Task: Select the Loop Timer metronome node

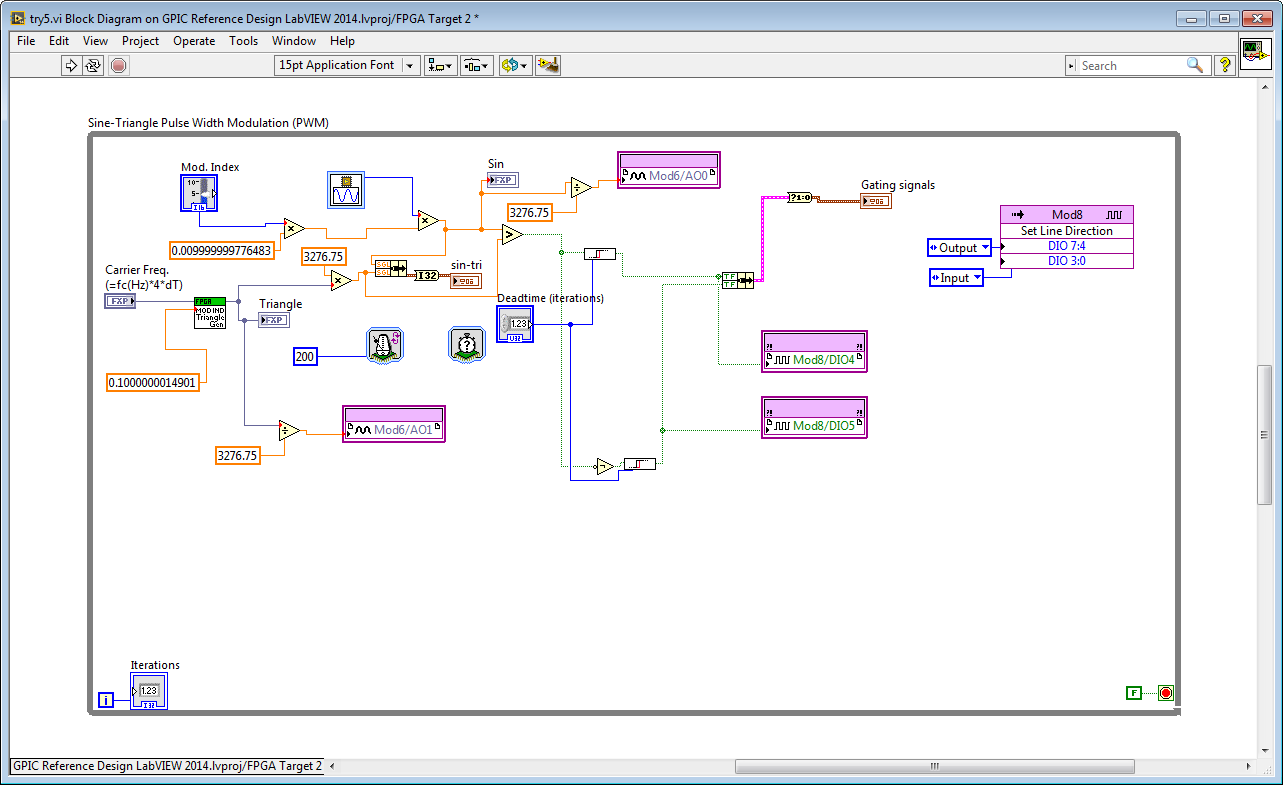Action: click(x=384, y=345)
